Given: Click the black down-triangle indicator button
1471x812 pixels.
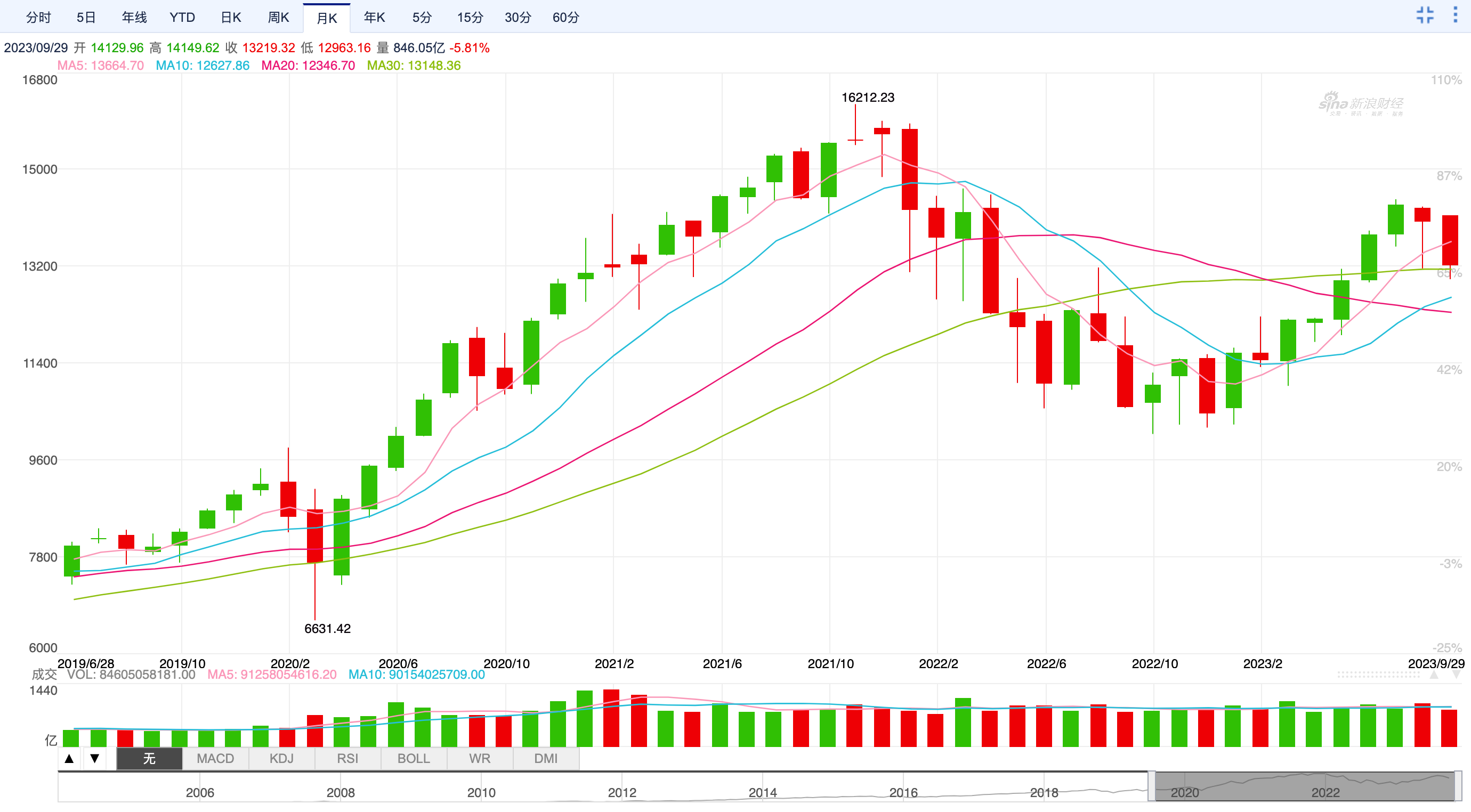Looking at the screenshot, I should pyautogui.click(x=95, y=758).
